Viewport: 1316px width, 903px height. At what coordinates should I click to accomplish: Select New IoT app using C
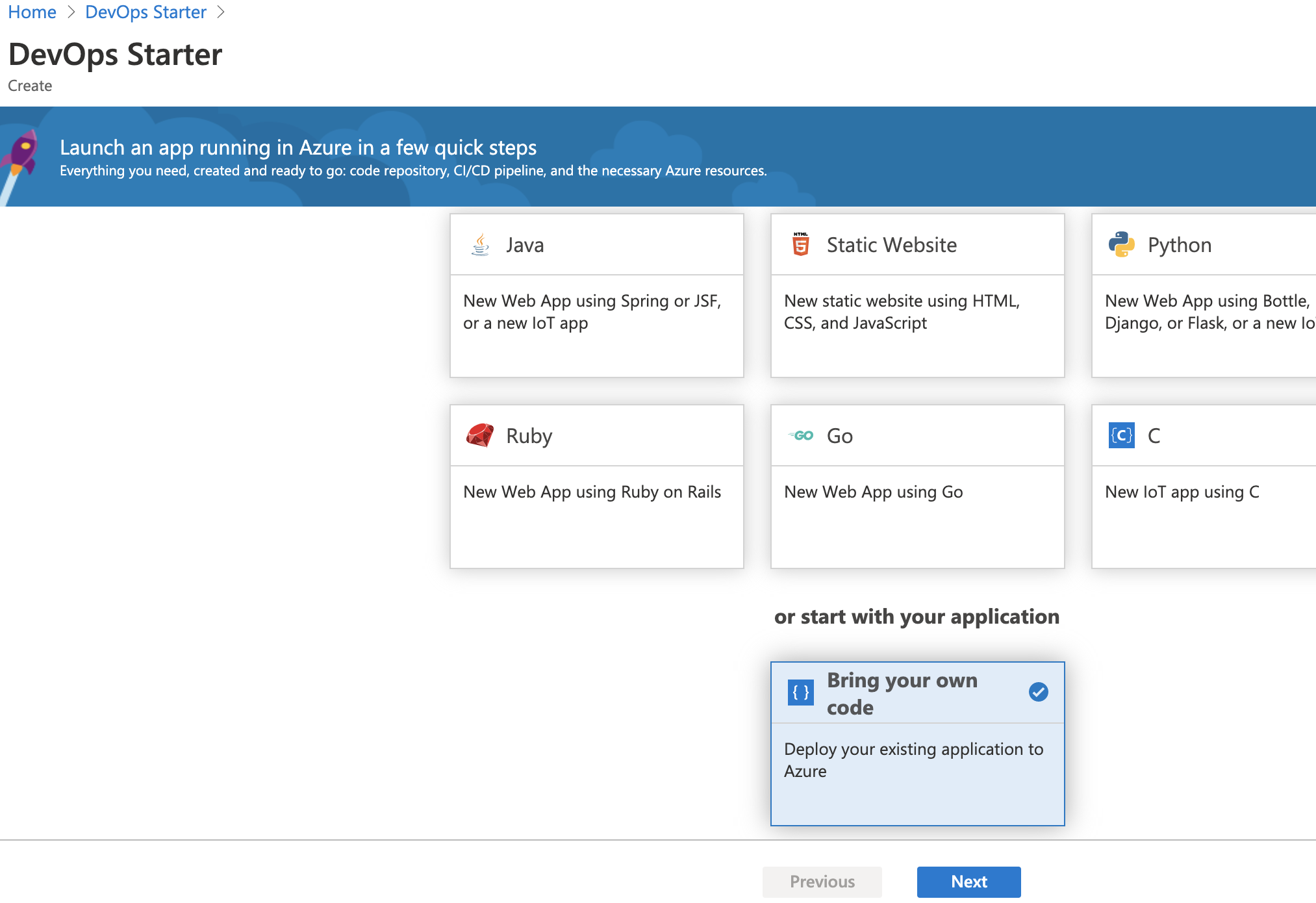[x=1182, y=492]
